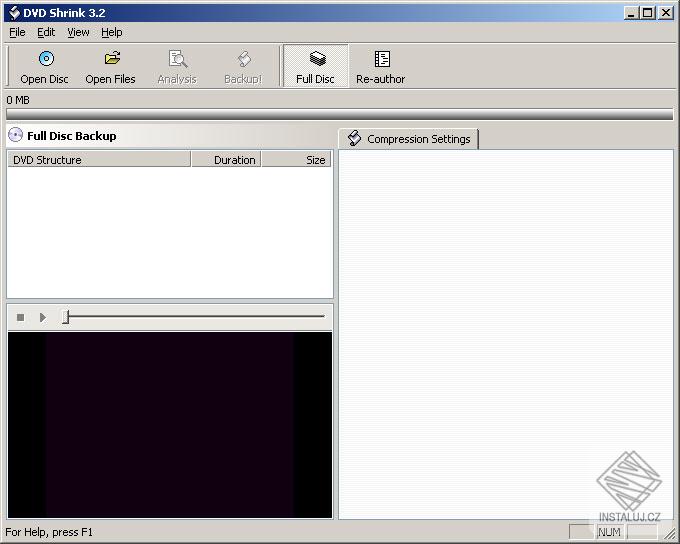
Task: Click the preview seek slider handle
Action: [x=65, y=317]
